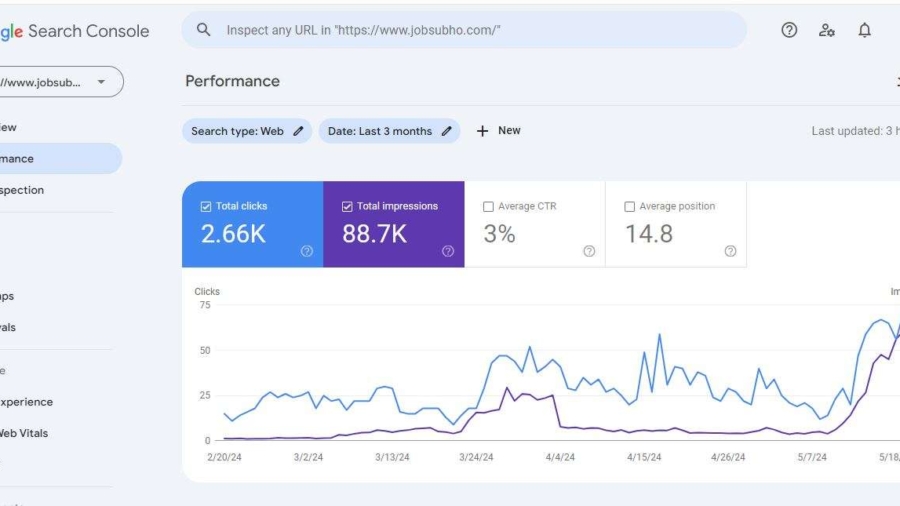Click the 25 y-axis label
Screen dimensions: 900x506
click(205, 395)
